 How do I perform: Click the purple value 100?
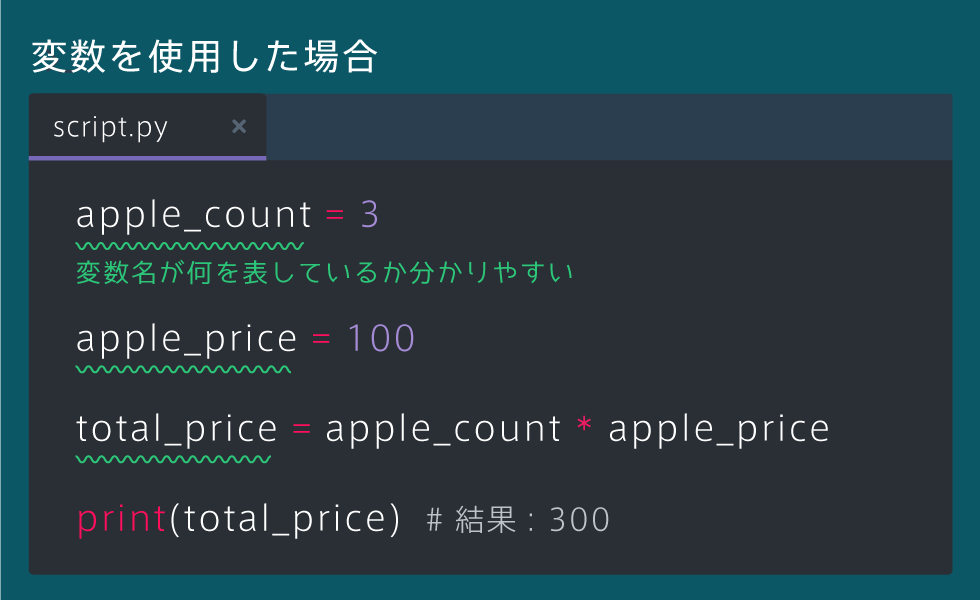(x=381, y=338)
